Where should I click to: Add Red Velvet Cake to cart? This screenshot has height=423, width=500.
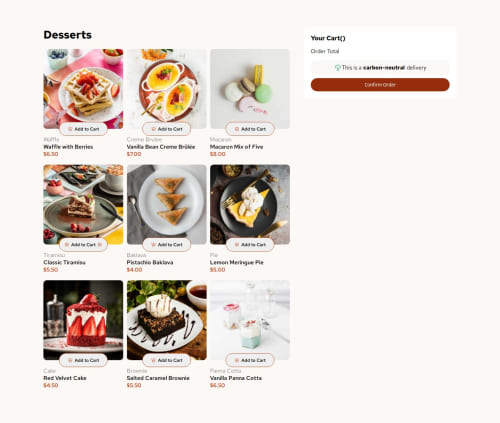(x=83, y=360)
